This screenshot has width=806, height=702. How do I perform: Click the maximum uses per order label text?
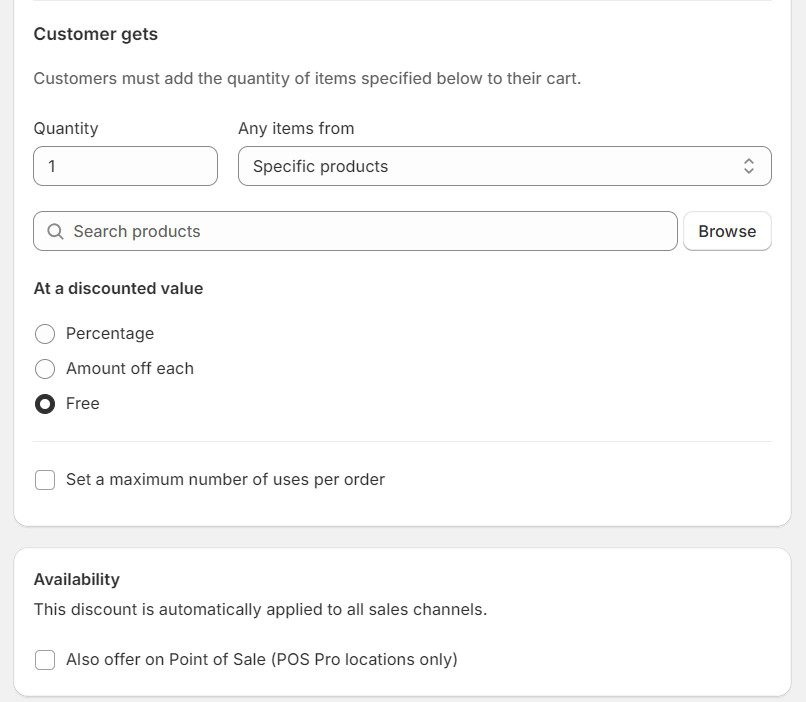pos(225,480)
